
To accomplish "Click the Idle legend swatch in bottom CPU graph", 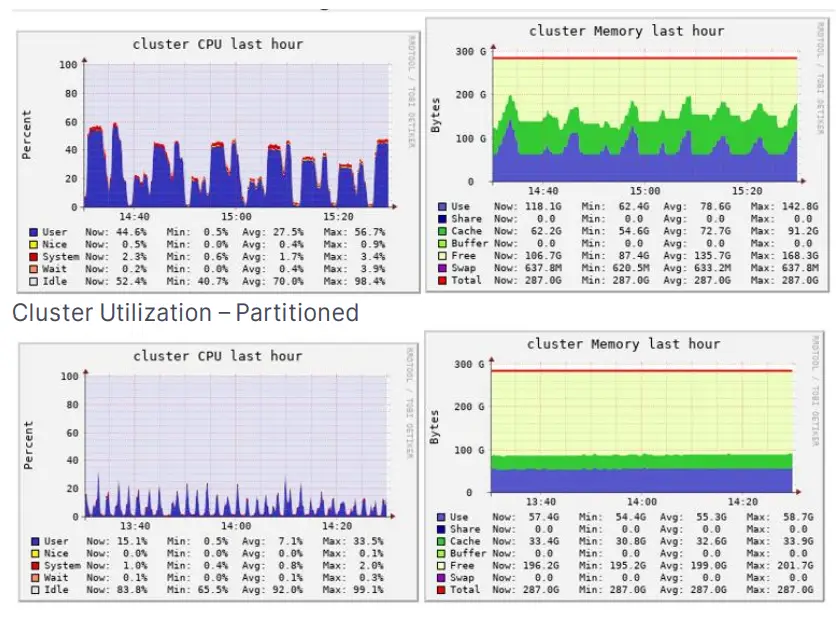I will click(34, 589).
